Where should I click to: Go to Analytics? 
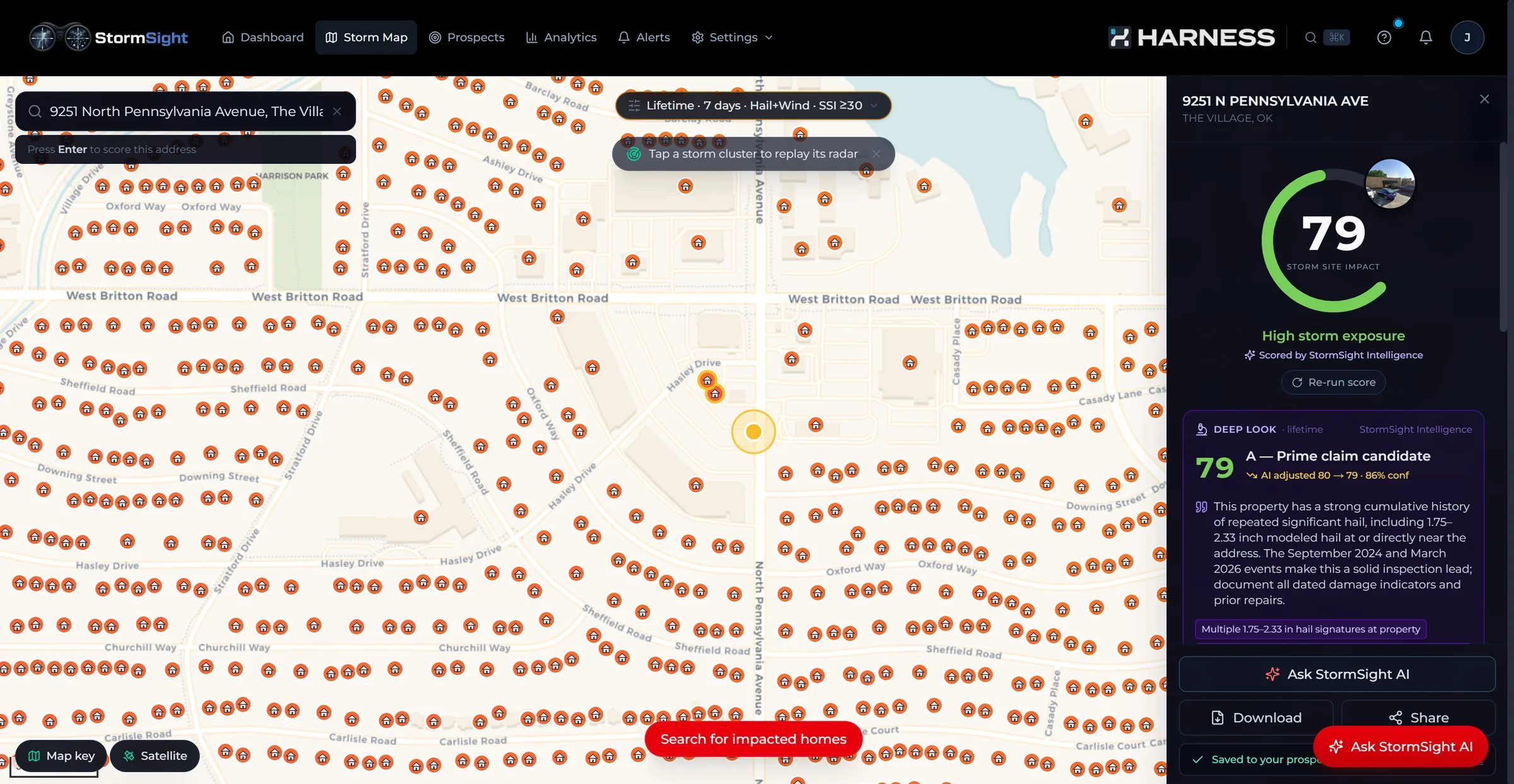561,37
